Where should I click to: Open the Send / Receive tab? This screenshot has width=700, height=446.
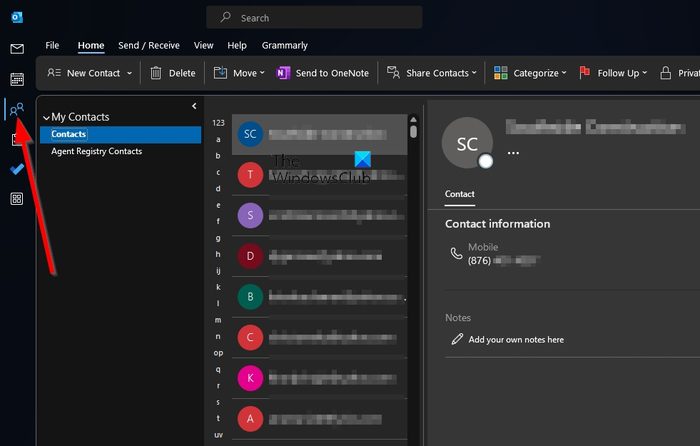click(149, 45)
